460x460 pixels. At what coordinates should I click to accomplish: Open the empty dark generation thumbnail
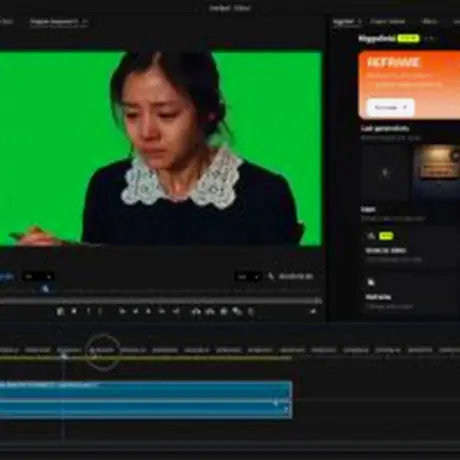point(386,173)
